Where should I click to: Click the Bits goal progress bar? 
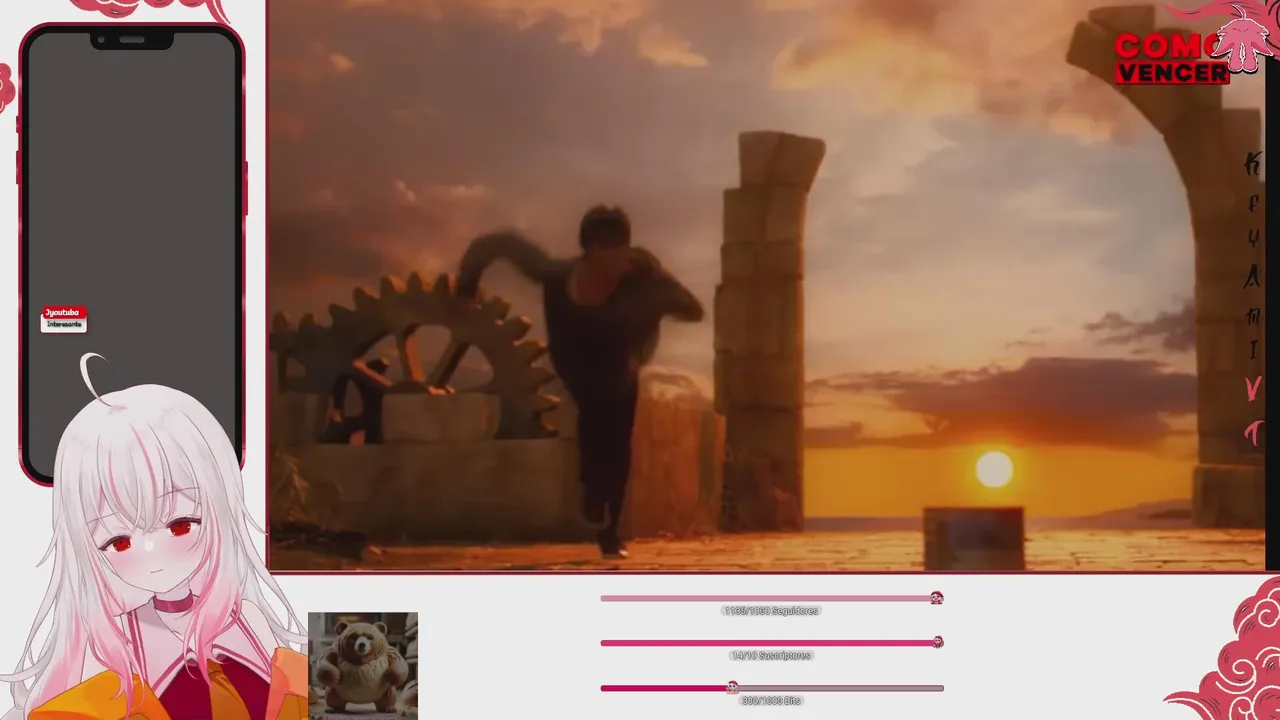coord(771,688)
